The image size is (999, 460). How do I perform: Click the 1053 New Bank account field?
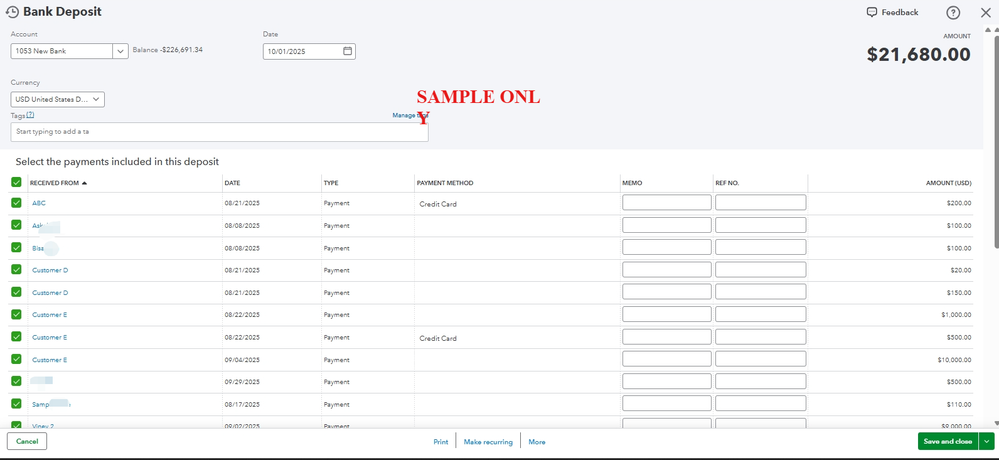pos(62,51)
